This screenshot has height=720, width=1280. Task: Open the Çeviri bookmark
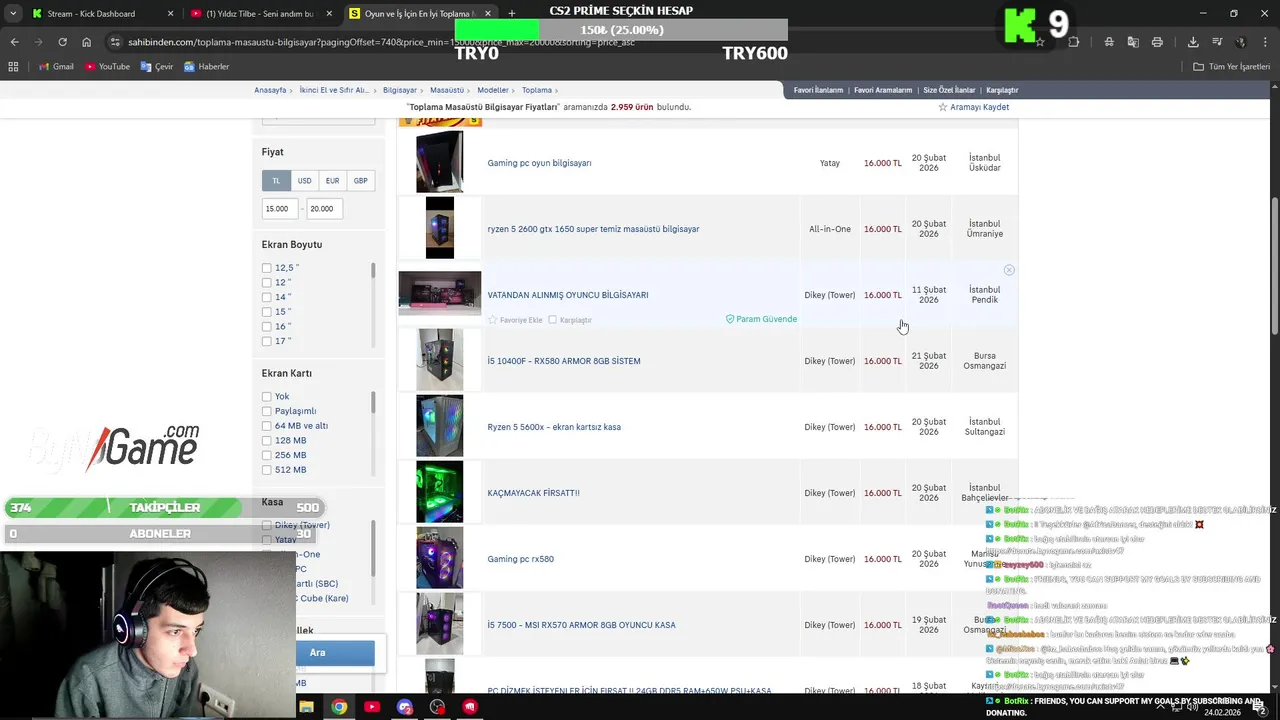pyautogui.click(x=157, y=66)
